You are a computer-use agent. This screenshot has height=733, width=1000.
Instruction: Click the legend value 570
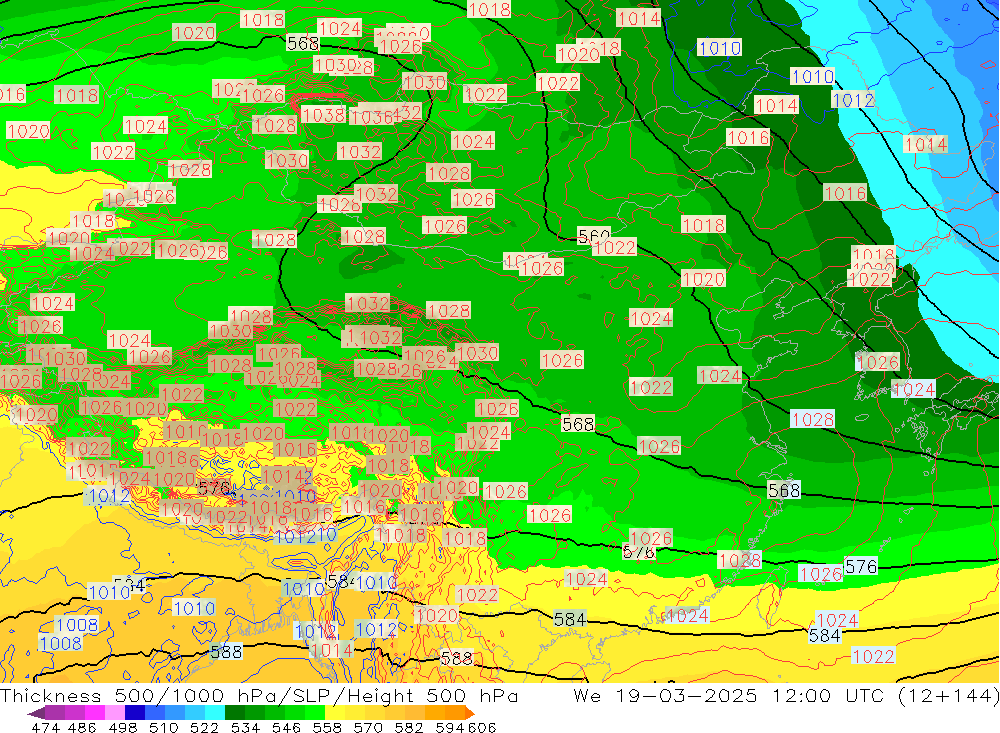click(367, 727)
